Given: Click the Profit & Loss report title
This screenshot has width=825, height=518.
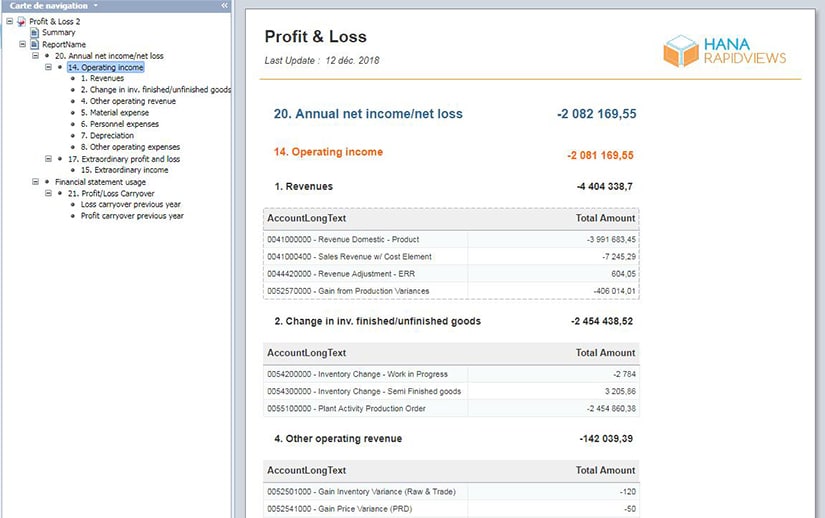Looking at the screenshot, I should coord(315,37).
